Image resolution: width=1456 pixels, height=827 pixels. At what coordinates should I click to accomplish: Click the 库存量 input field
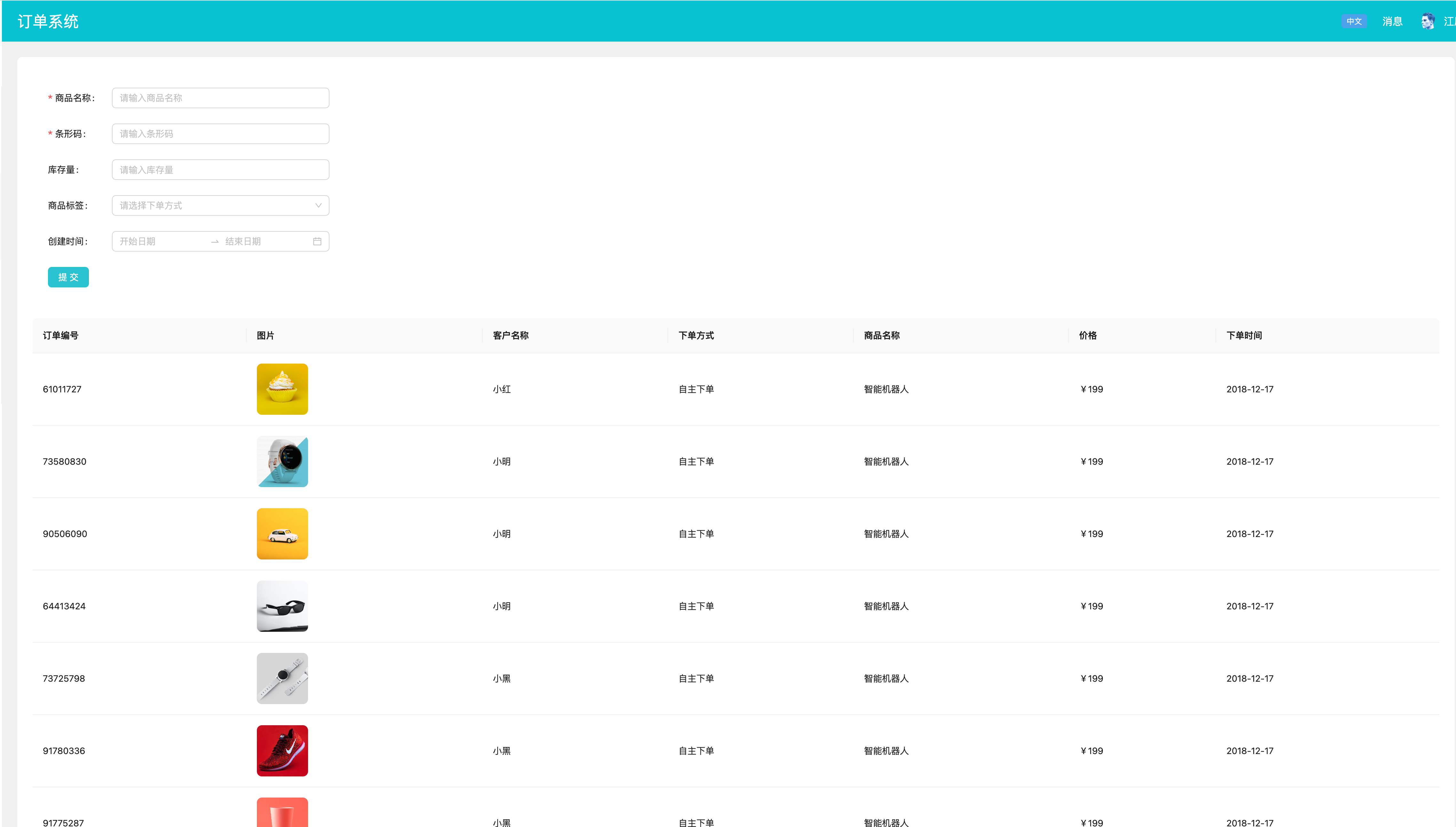[x=220, y=170]
